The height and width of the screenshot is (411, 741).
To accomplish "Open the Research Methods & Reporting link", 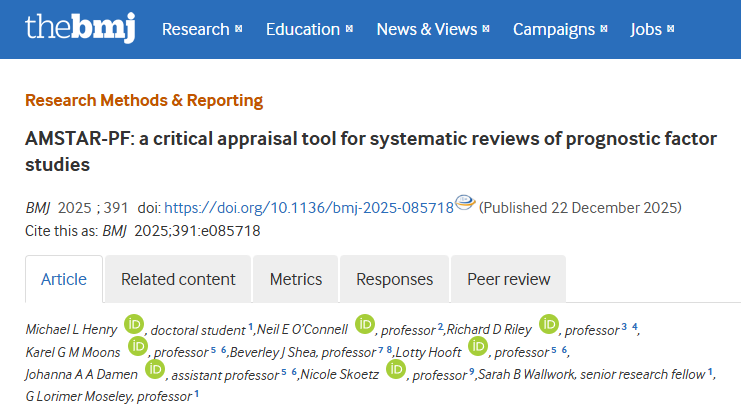I will (144, 100).
